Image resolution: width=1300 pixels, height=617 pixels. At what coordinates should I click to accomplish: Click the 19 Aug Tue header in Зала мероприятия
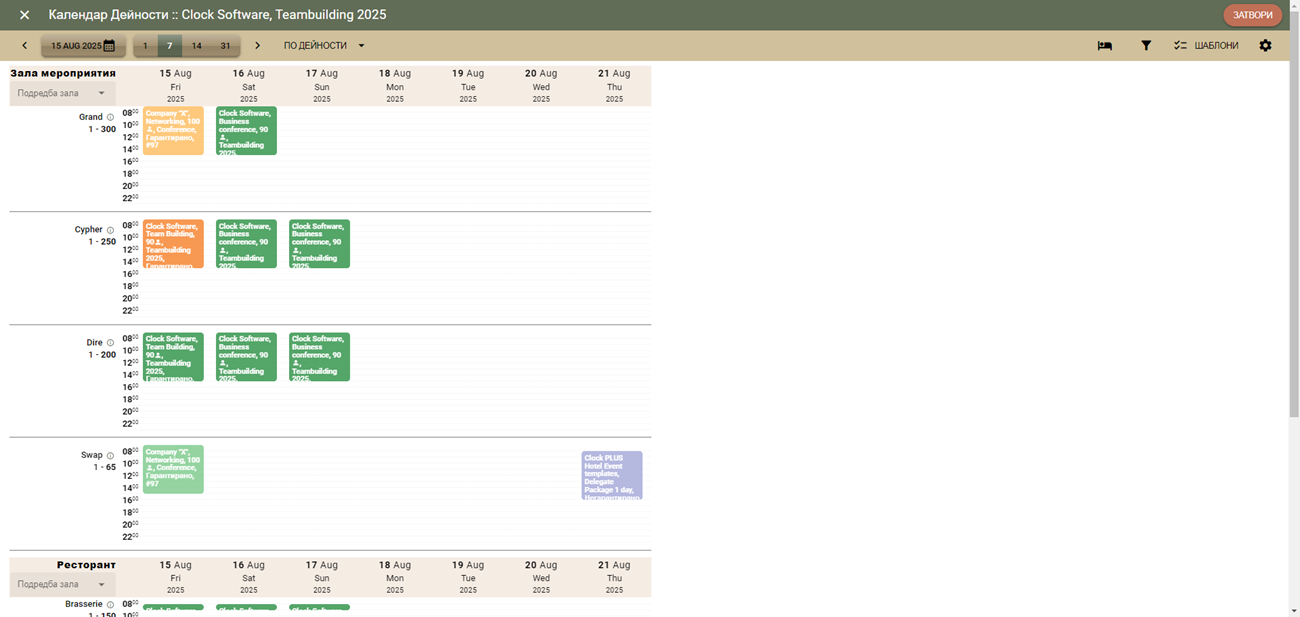[468, 86]
